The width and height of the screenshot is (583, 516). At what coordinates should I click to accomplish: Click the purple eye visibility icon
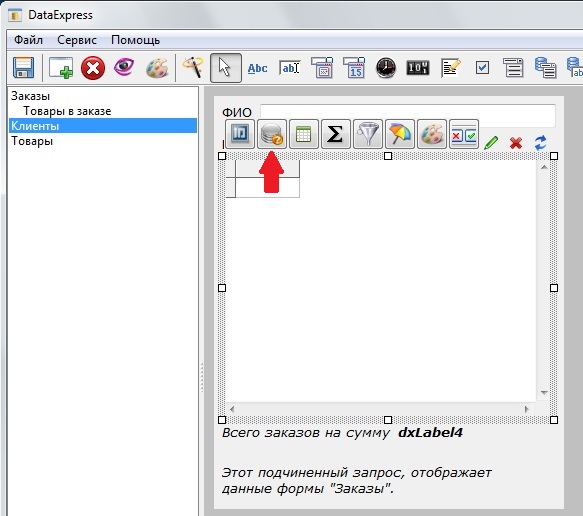[124, 67]
